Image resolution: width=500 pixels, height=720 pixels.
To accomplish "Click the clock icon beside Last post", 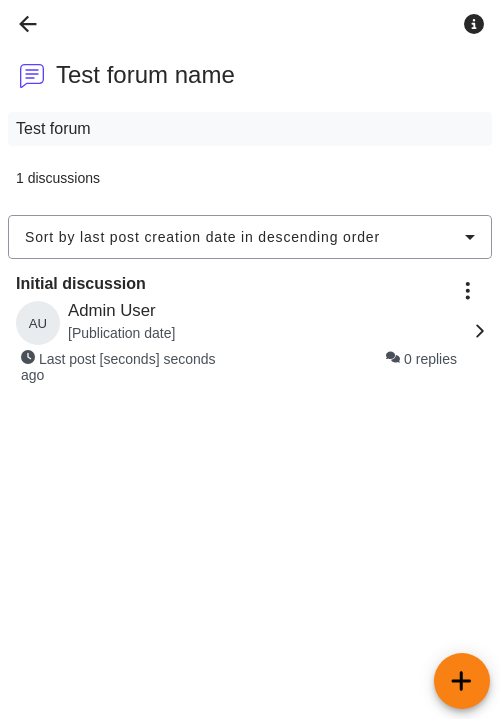I will tap(28, 357).
